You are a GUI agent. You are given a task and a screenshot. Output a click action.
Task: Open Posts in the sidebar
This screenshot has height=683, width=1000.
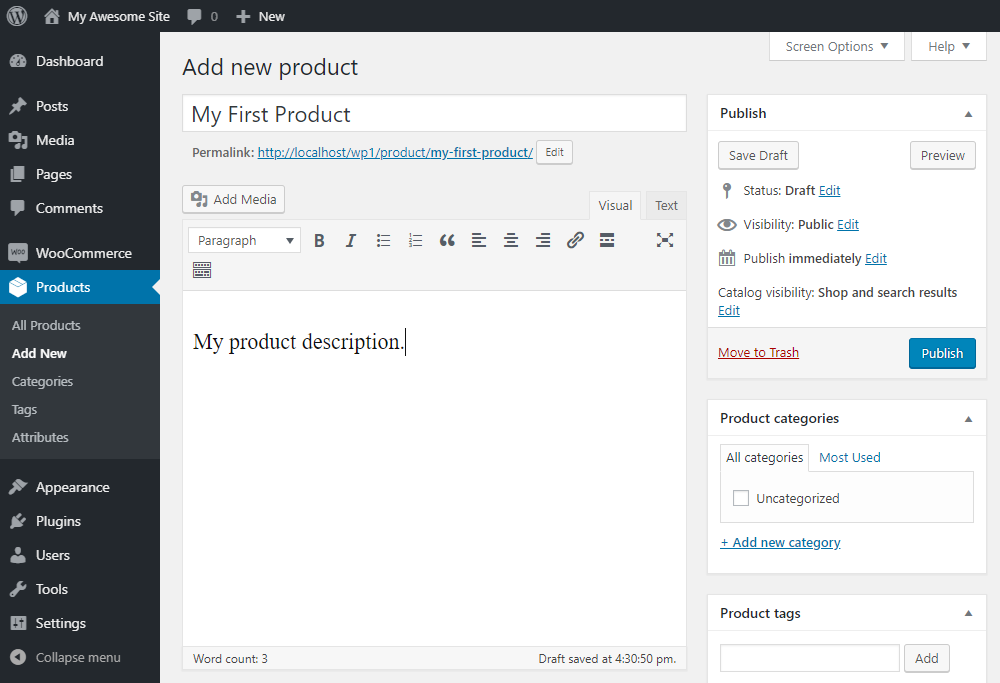(52, 106)
